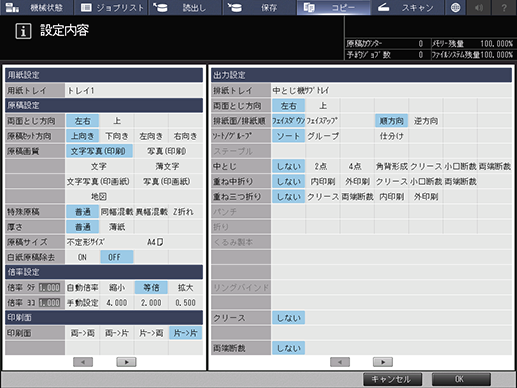Screen dimensions: 517x388
Task: Select 拡大 enlarge zoom option
Action: 186,287
